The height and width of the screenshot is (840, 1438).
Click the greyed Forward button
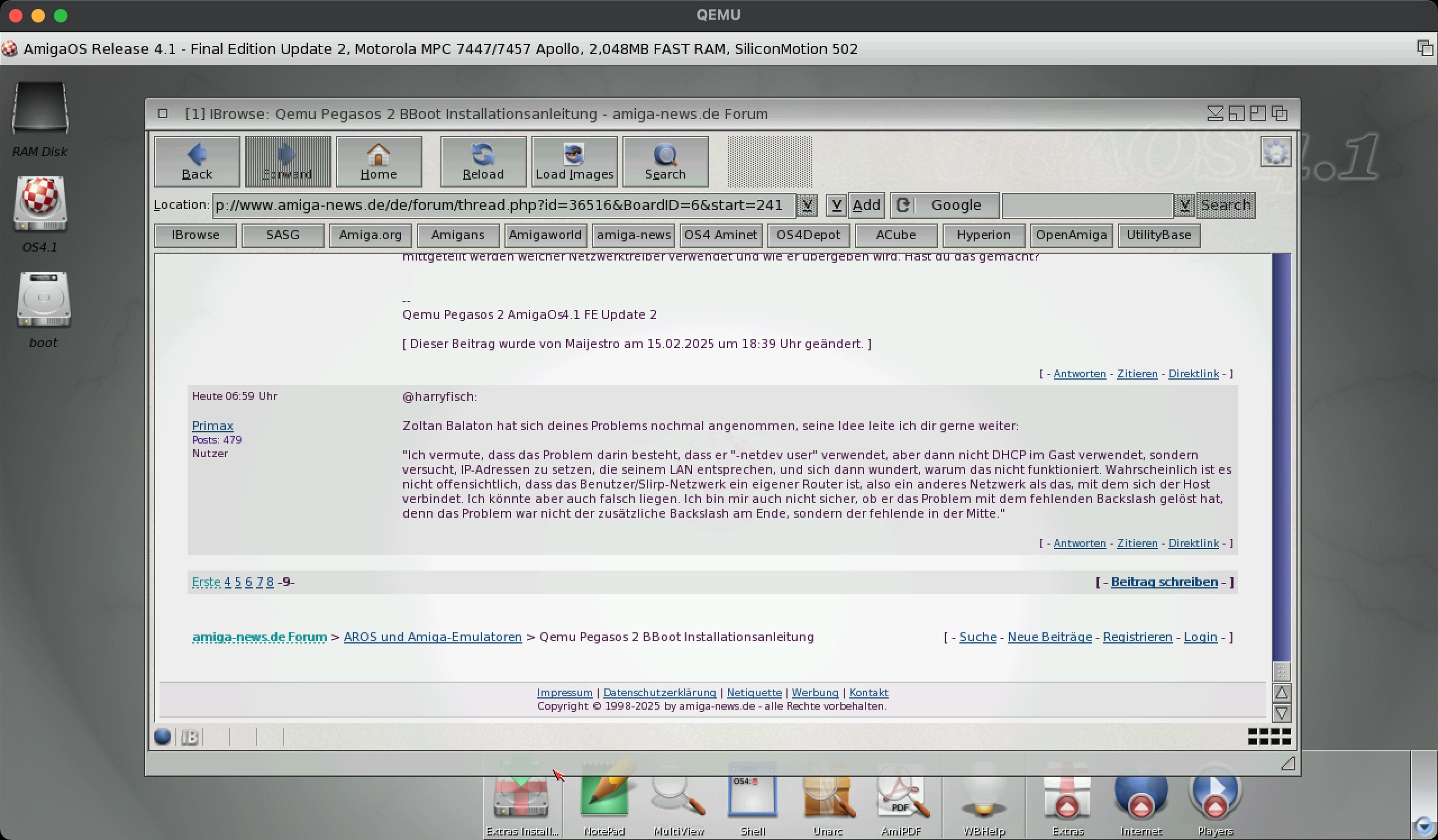coord(288,161)
